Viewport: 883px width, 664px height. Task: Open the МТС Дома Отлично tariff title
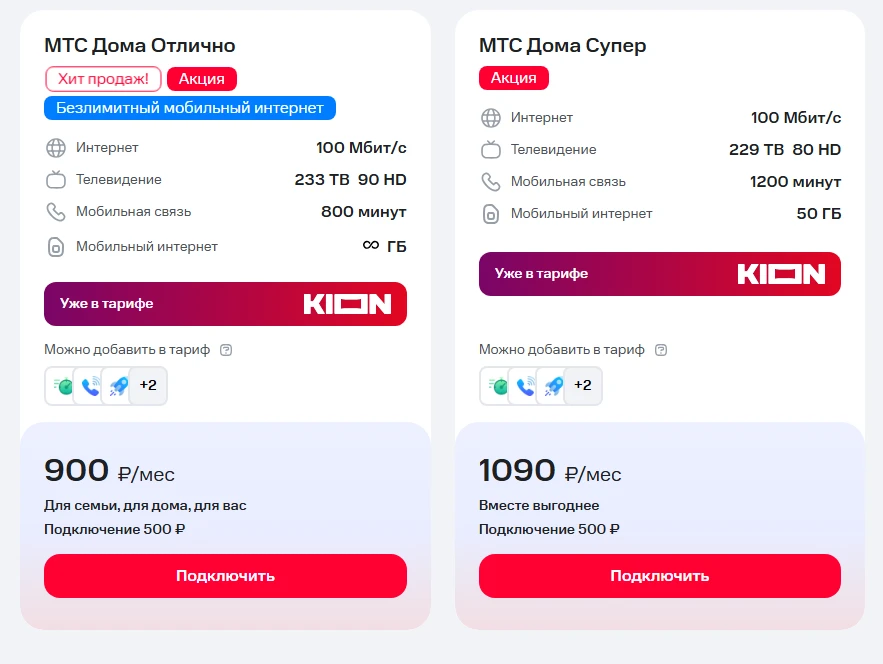coord(138,45)
